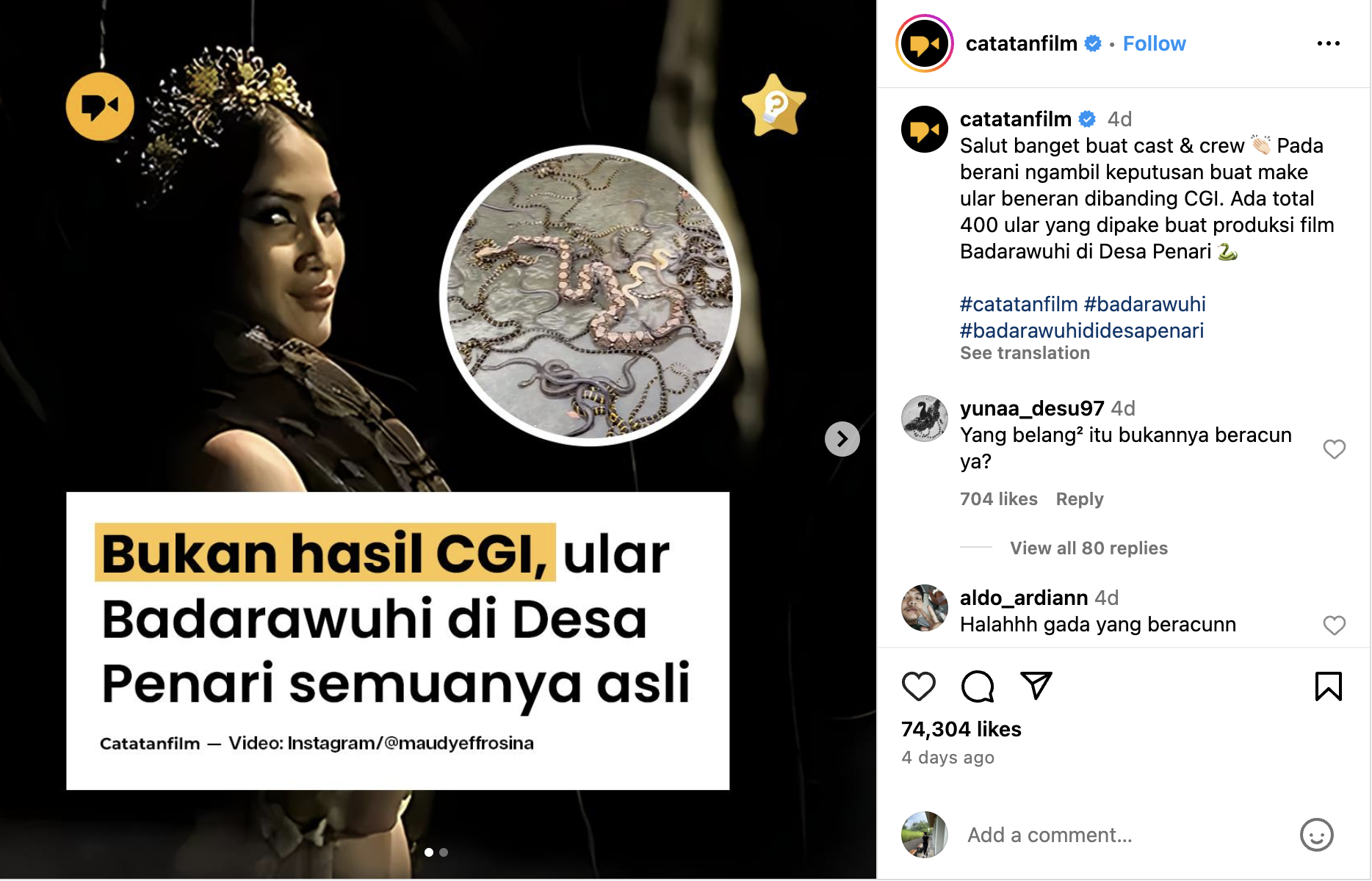Focus the Add a comment field
The width and height of the screenshot is (1372, 881).
point(1124,835)
